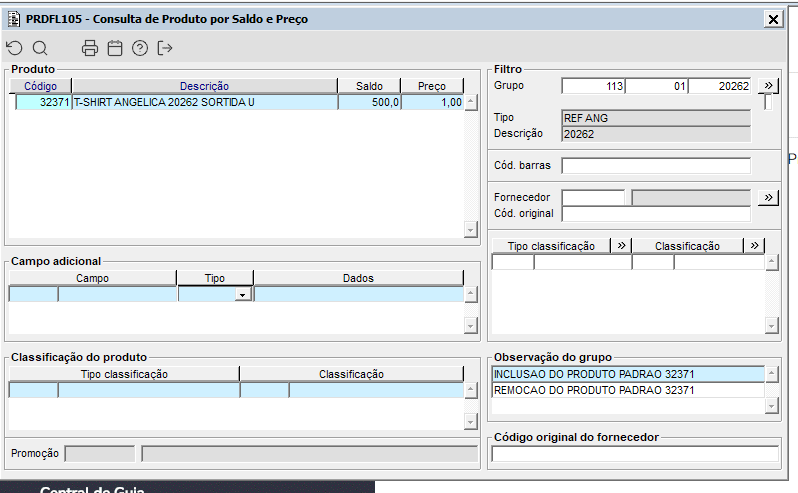The height and width of the screenshot is (493, 798).
Task: Click the Fornecedor code input field
Action: tap(593, 197)
